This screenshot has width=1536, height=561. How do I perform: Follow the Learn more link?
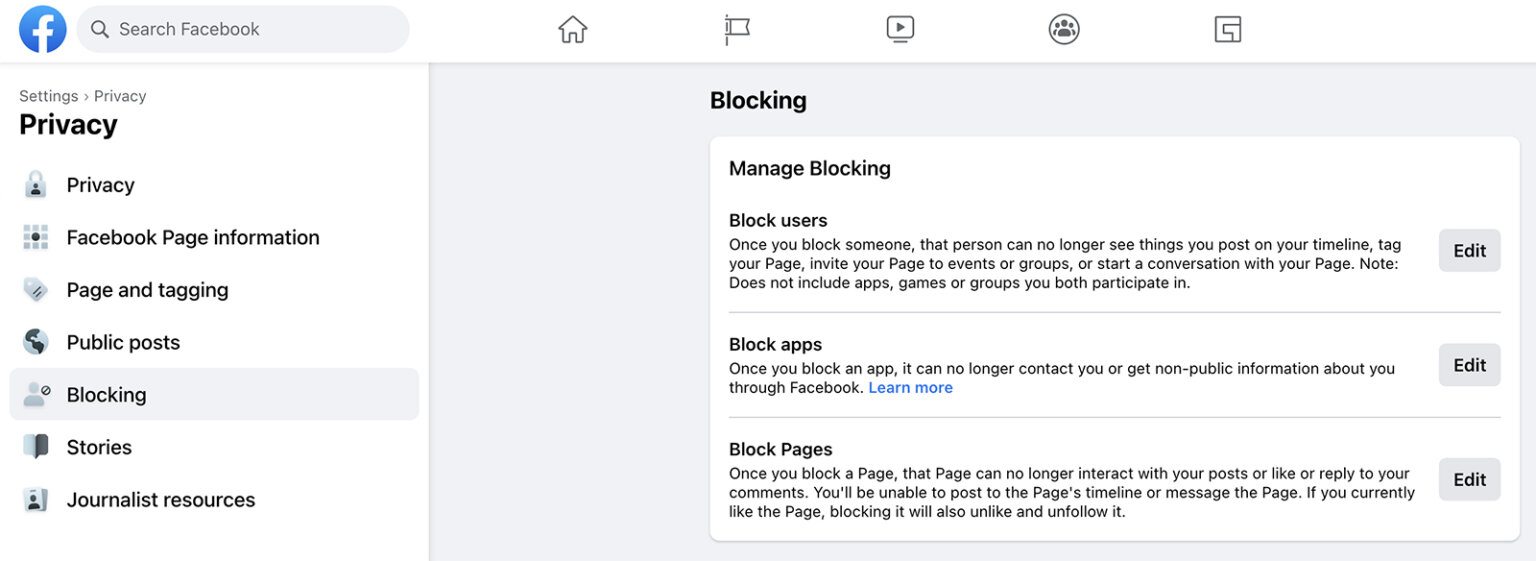[910, 388]
